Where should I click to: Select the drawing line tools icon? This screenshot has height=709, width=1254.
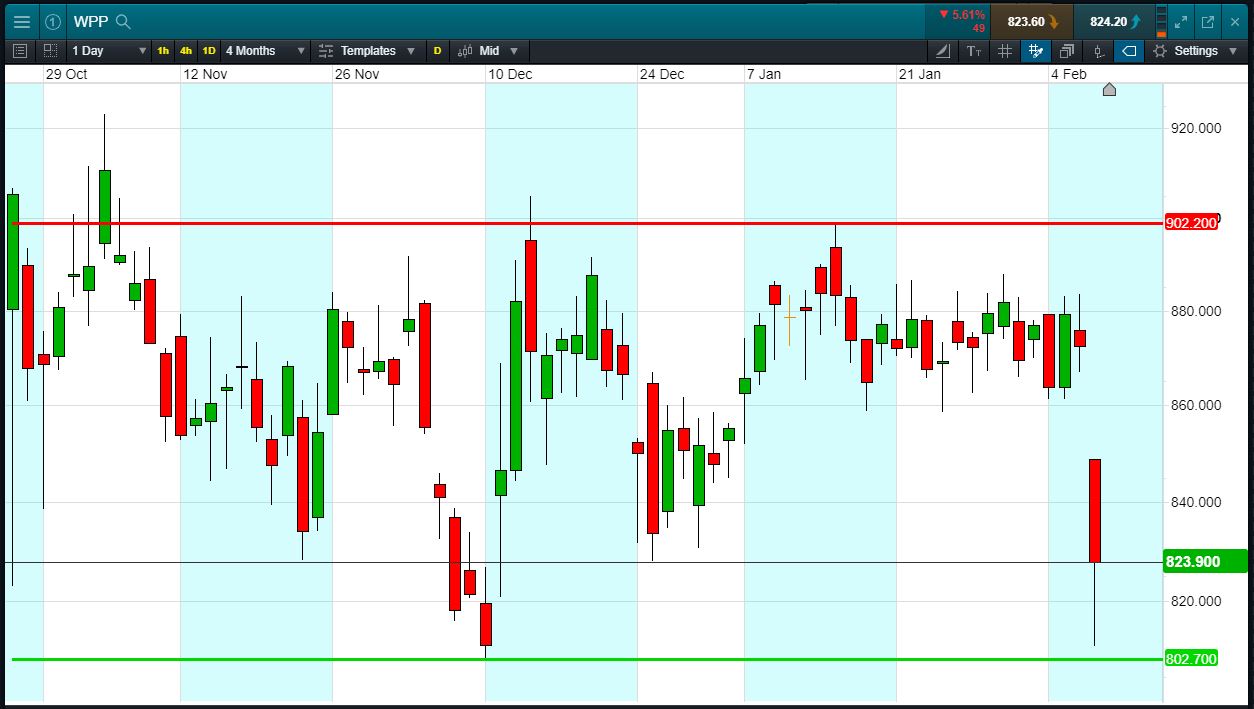[943, 50]
